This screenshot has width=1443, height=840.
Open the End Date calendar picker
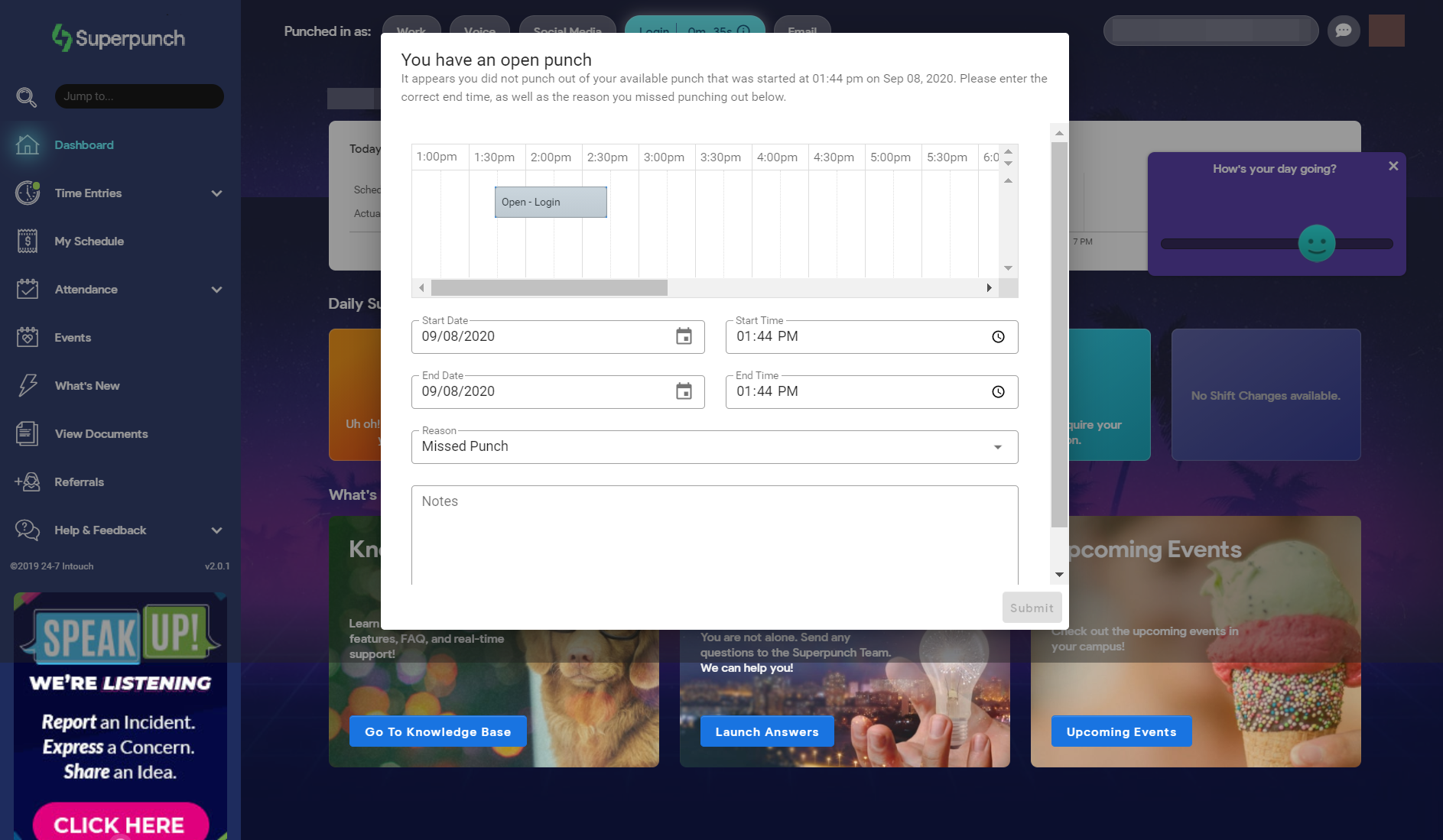coord(684,391)
